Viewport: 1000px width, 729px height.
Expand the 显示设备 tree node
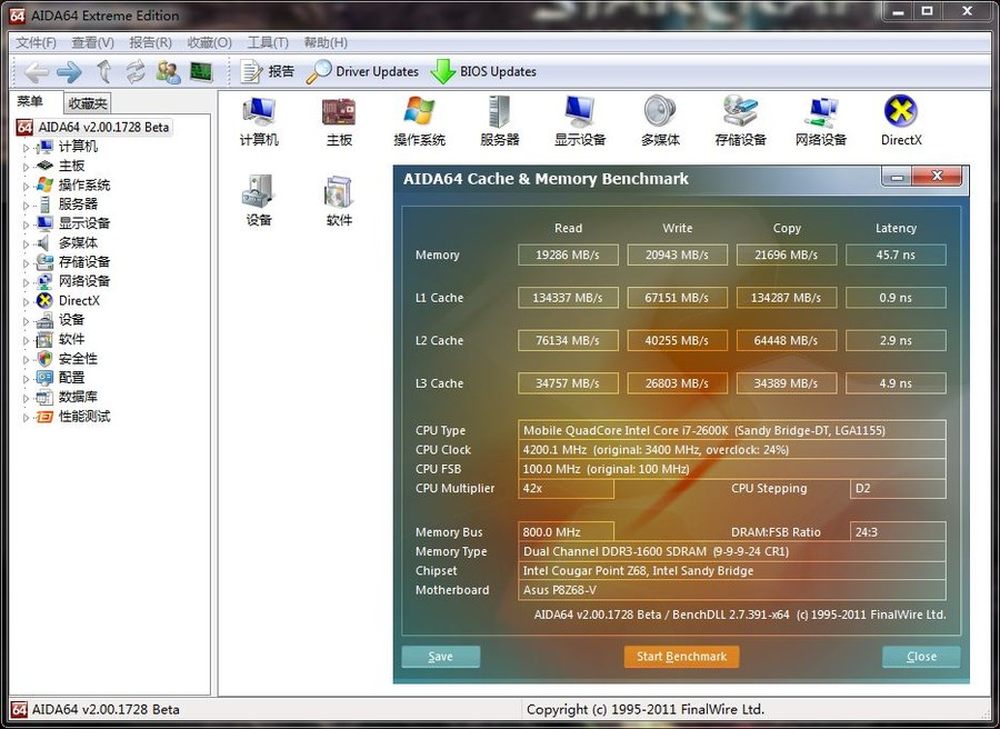26,225
